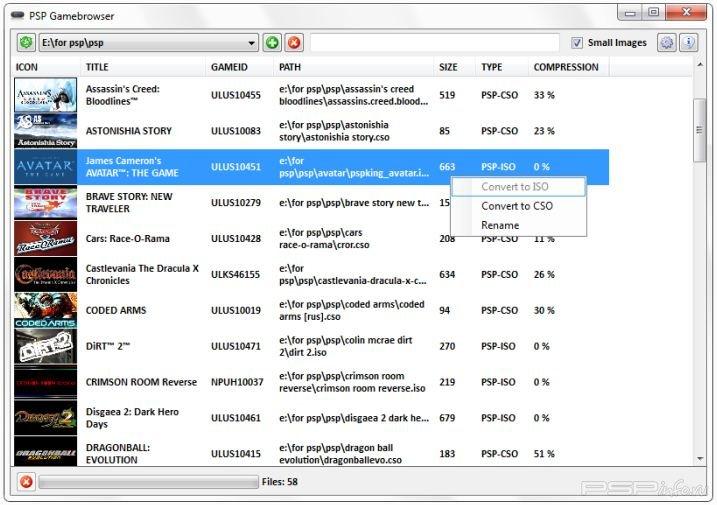
Task: Click the Castlevania Dracula X game icon
Action: (x=46, y=274)
